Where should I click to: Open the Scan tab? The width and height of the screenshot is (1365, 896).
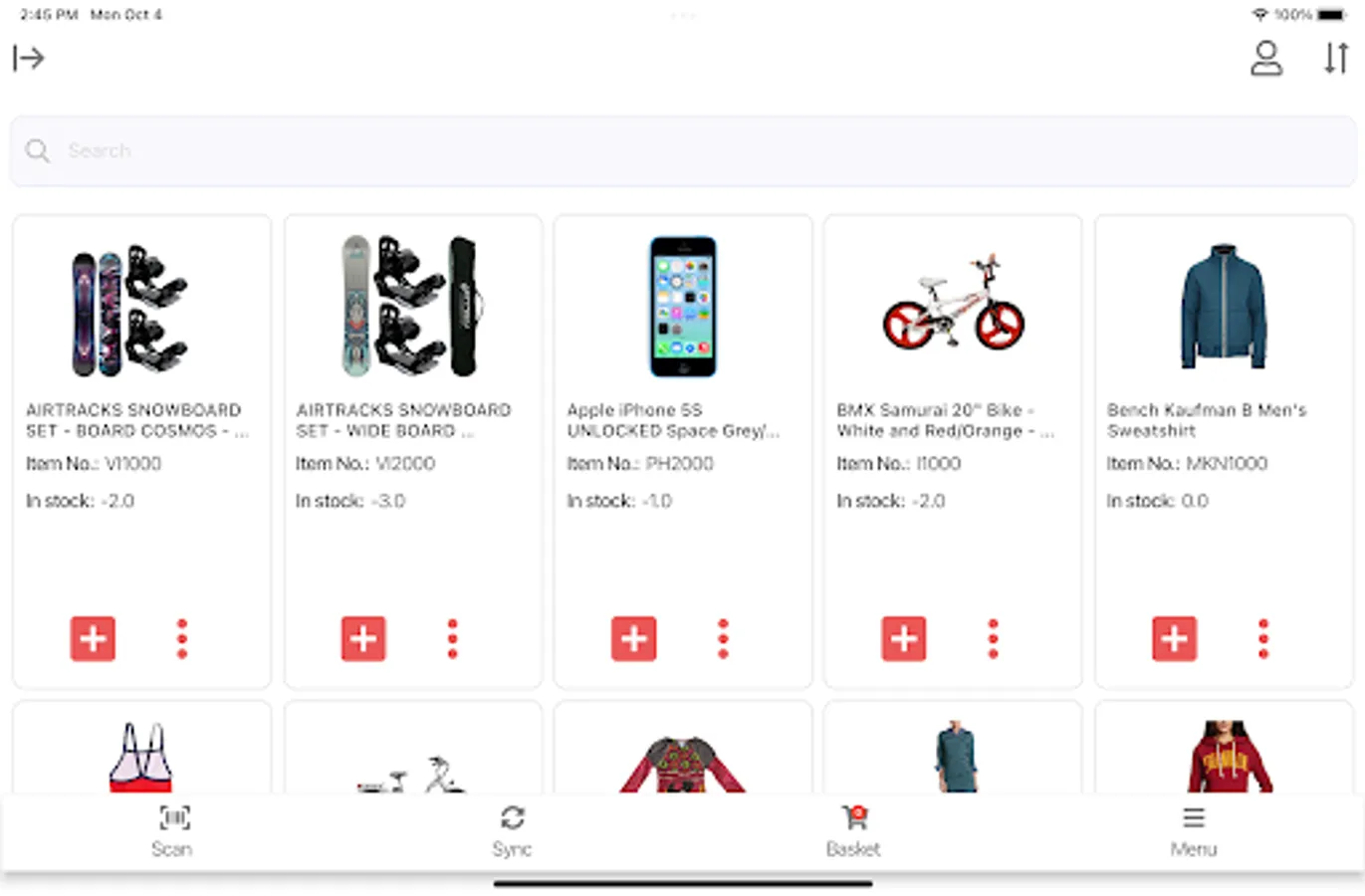coord(172,831)
